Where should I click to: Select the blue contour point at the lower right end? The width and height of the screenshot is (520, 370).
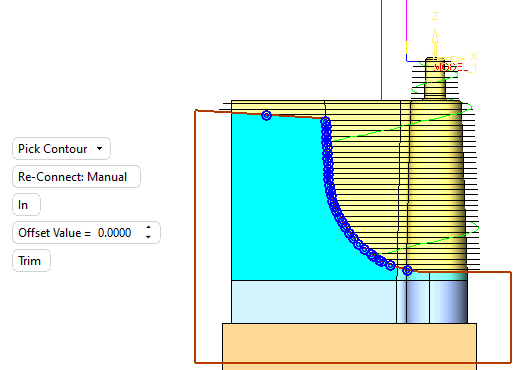point(407,270)
